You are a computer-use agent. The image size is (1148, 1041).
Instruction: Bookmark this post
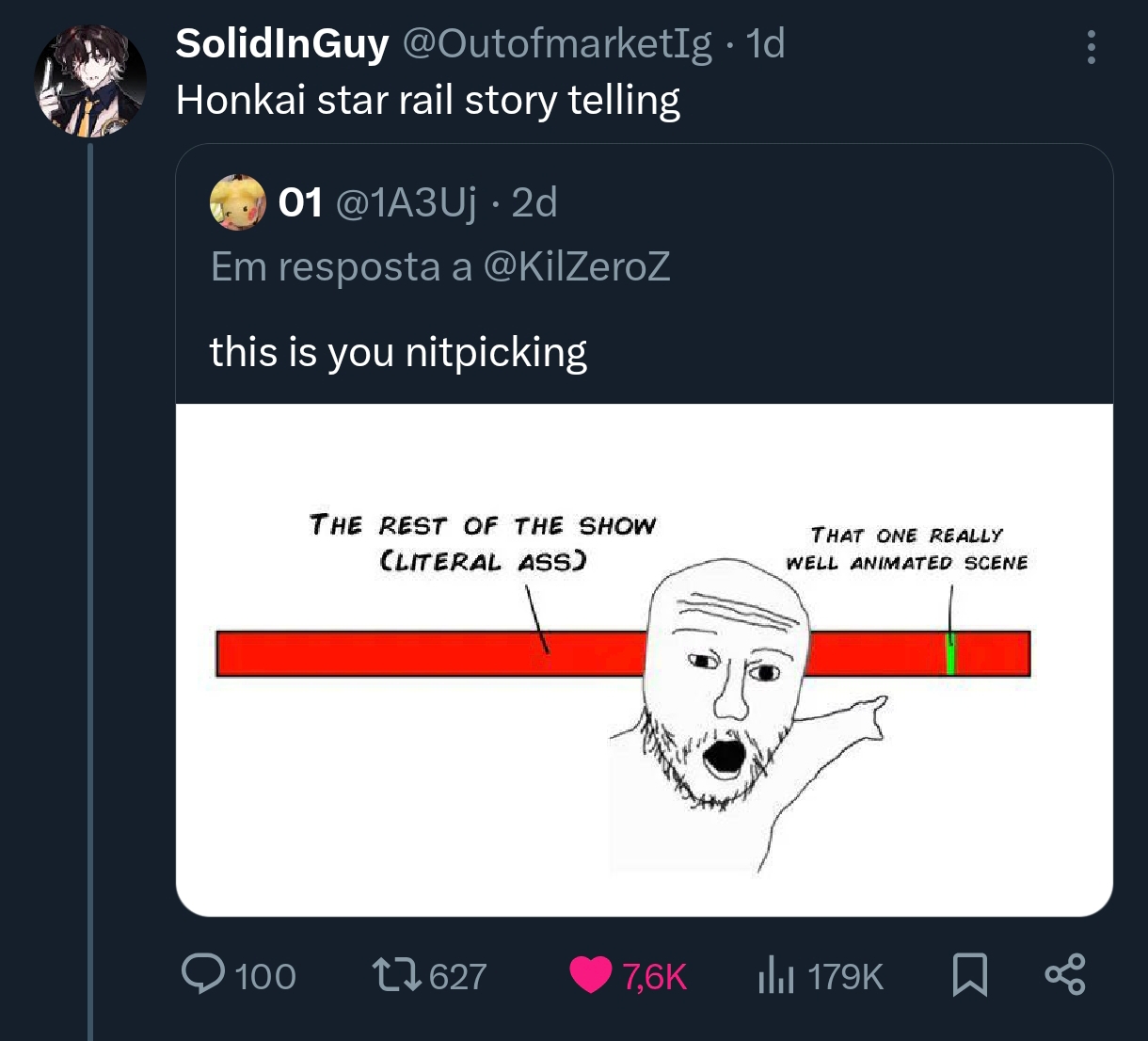(x=969, y=974)
